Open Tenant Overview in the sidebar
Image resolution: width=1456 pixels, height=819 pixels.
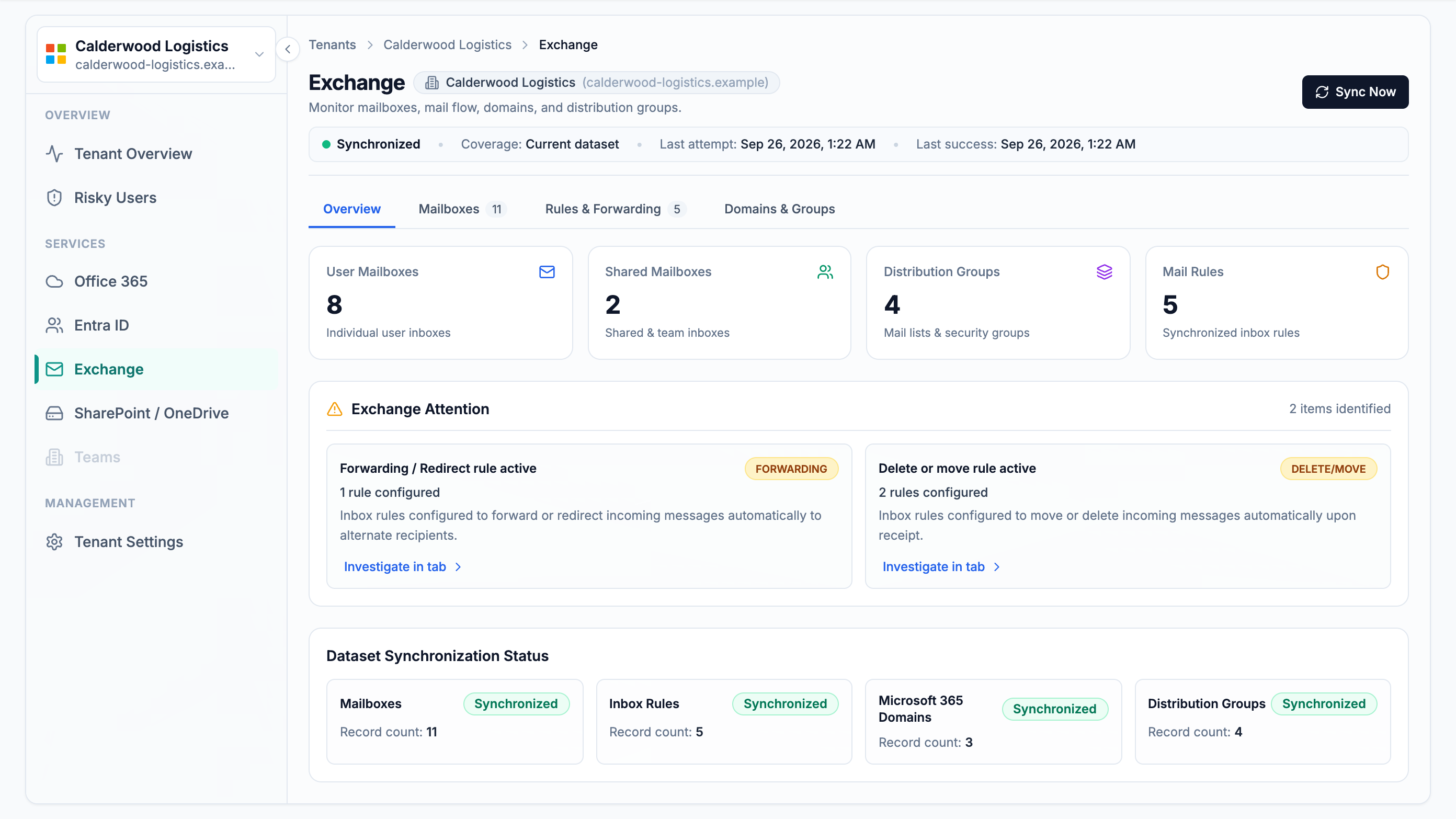pos(155,154)
